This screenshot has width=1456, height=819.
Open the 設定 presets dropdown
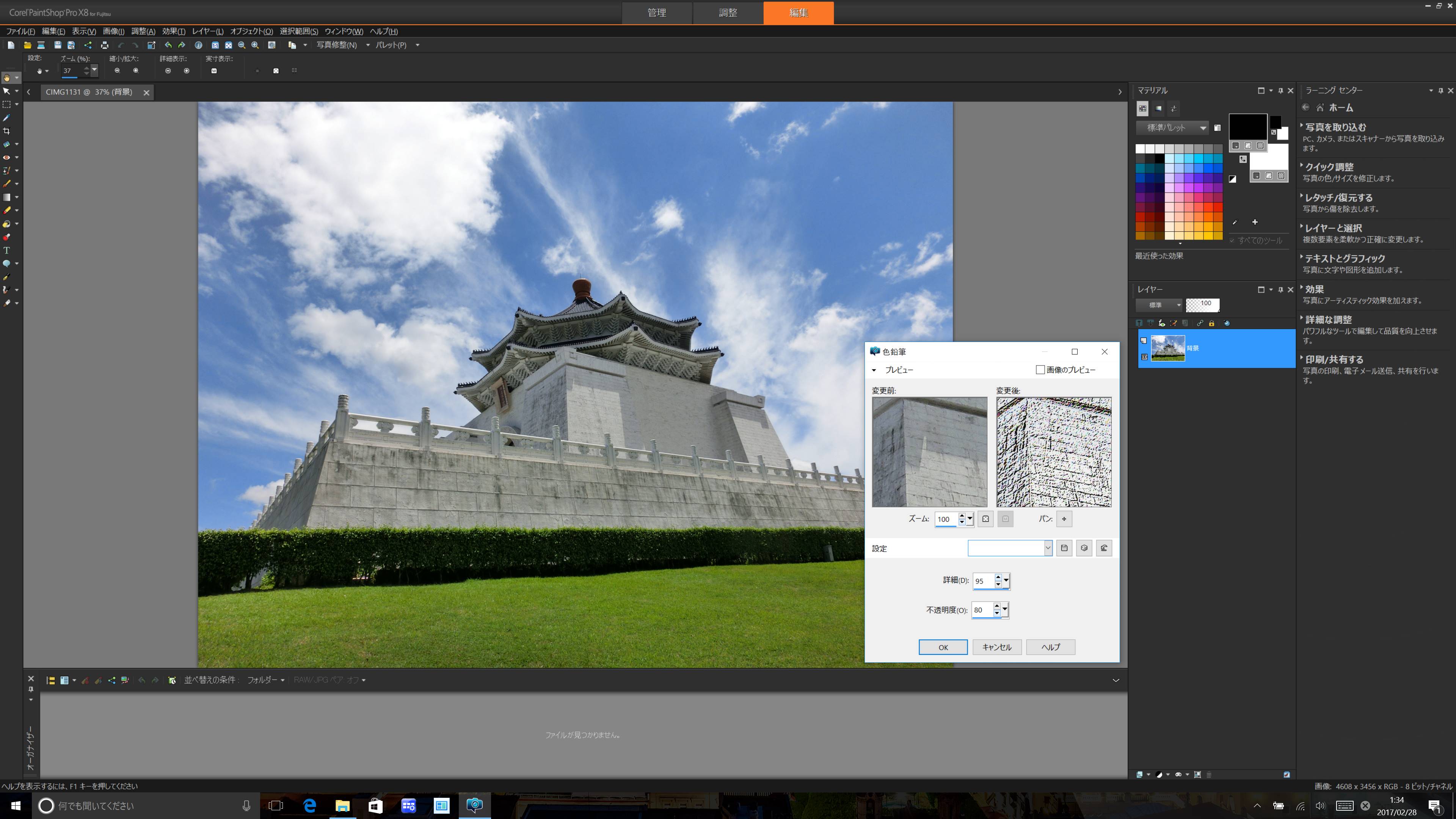[x=1047, y=548]
